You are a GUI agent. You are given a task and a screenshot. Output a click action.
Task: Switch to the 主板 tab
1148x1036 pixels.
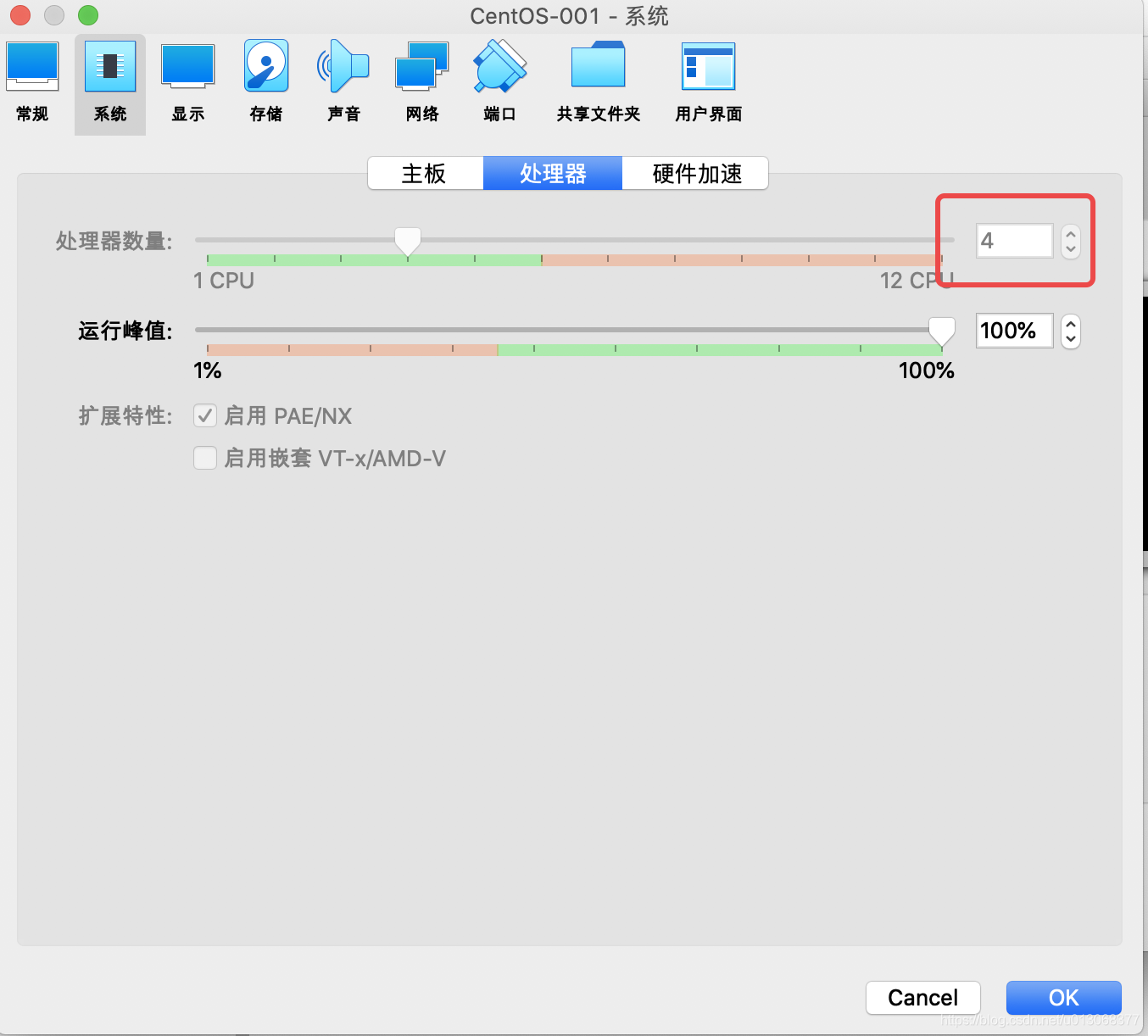tap(426, 173)
